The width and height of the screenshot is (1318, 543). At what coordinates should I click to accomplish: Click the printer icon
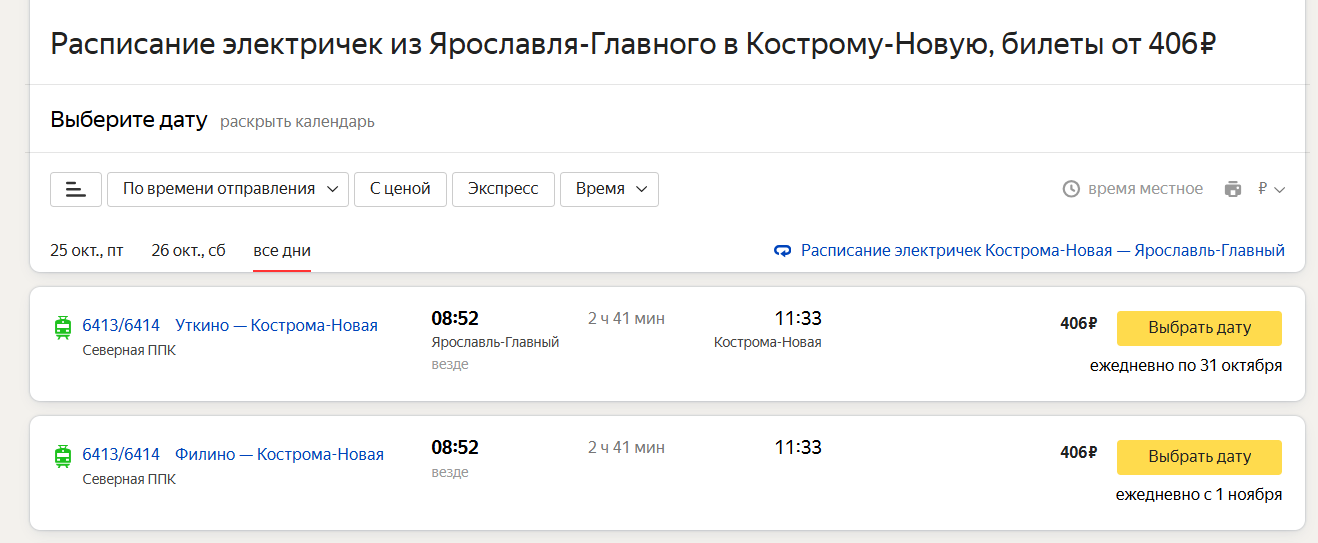pos(1233,189)
